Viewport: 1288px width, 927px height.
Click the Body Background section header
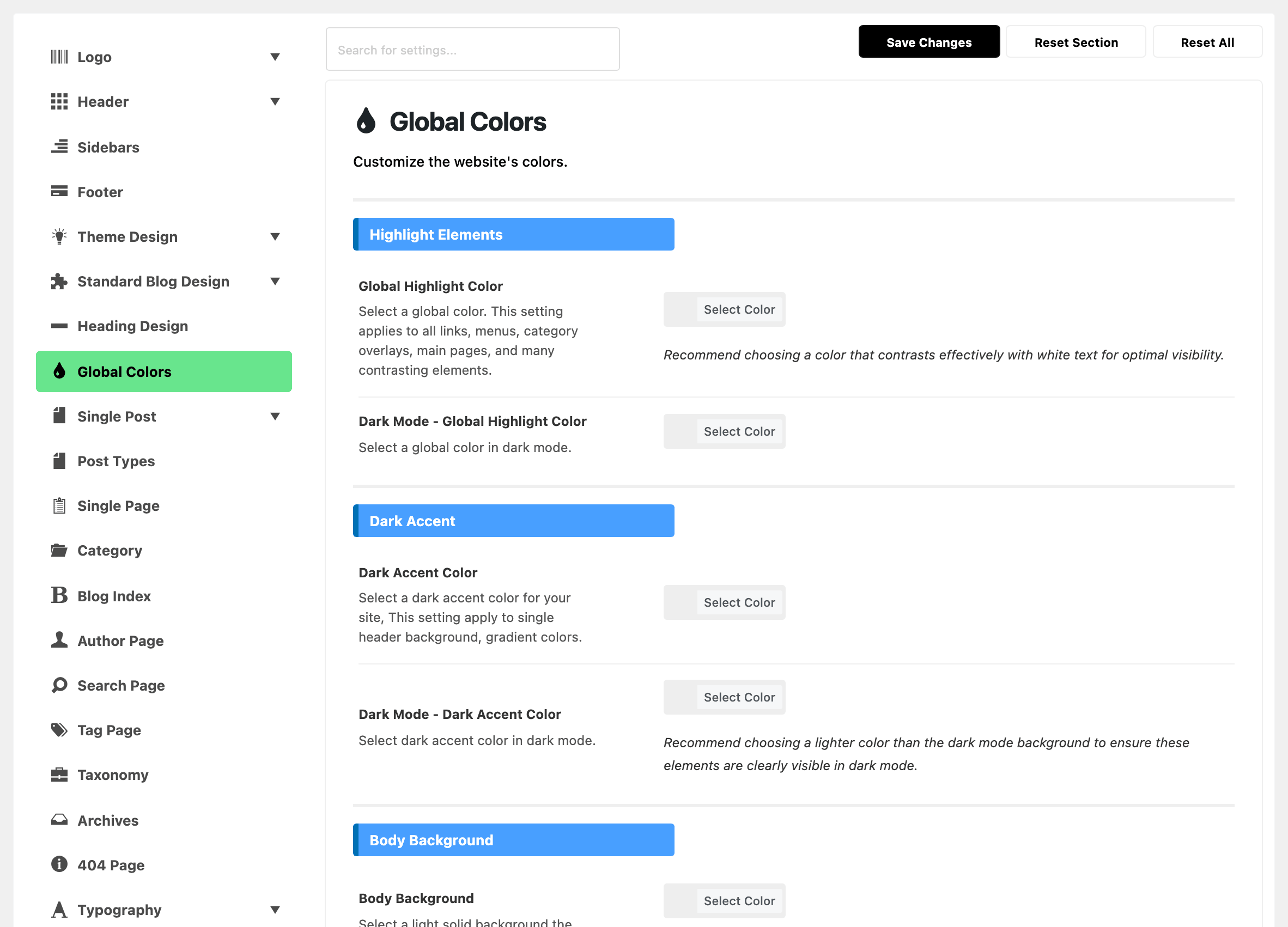point(513,839)
